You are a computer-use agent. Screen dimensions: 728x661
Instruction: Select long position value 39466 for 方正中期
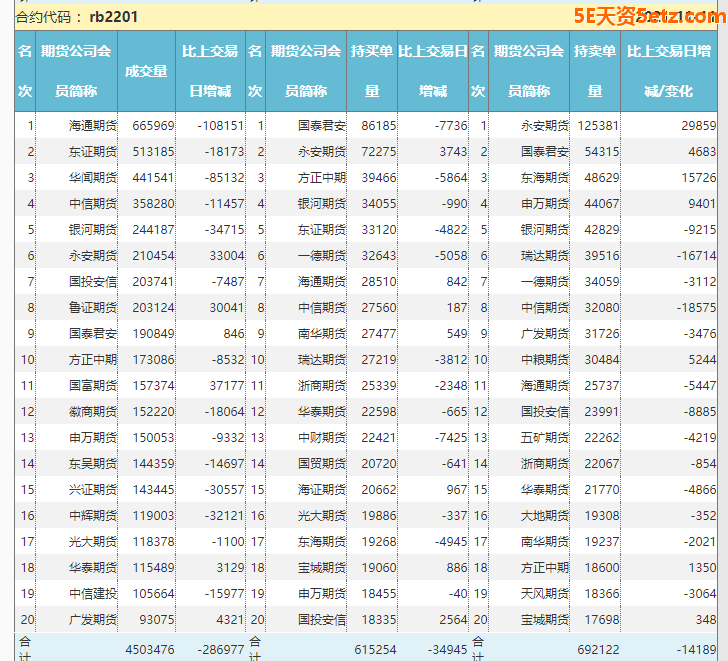[x=379, y=177]
